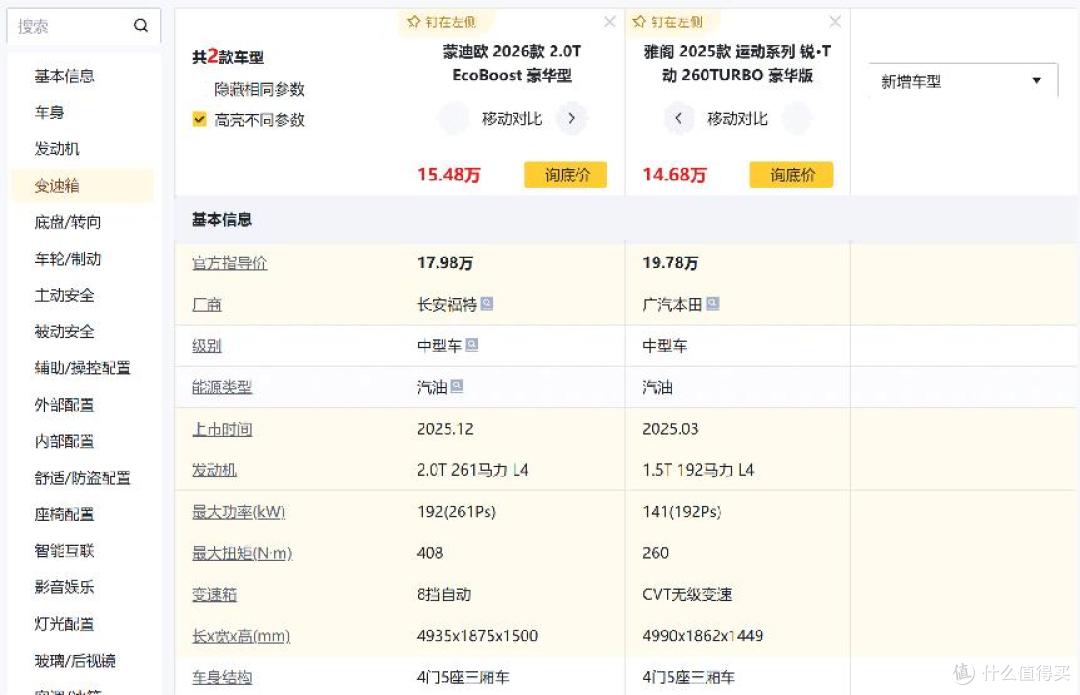
Task: Open the 车身结构 parameter link
Action: [222, 677]
